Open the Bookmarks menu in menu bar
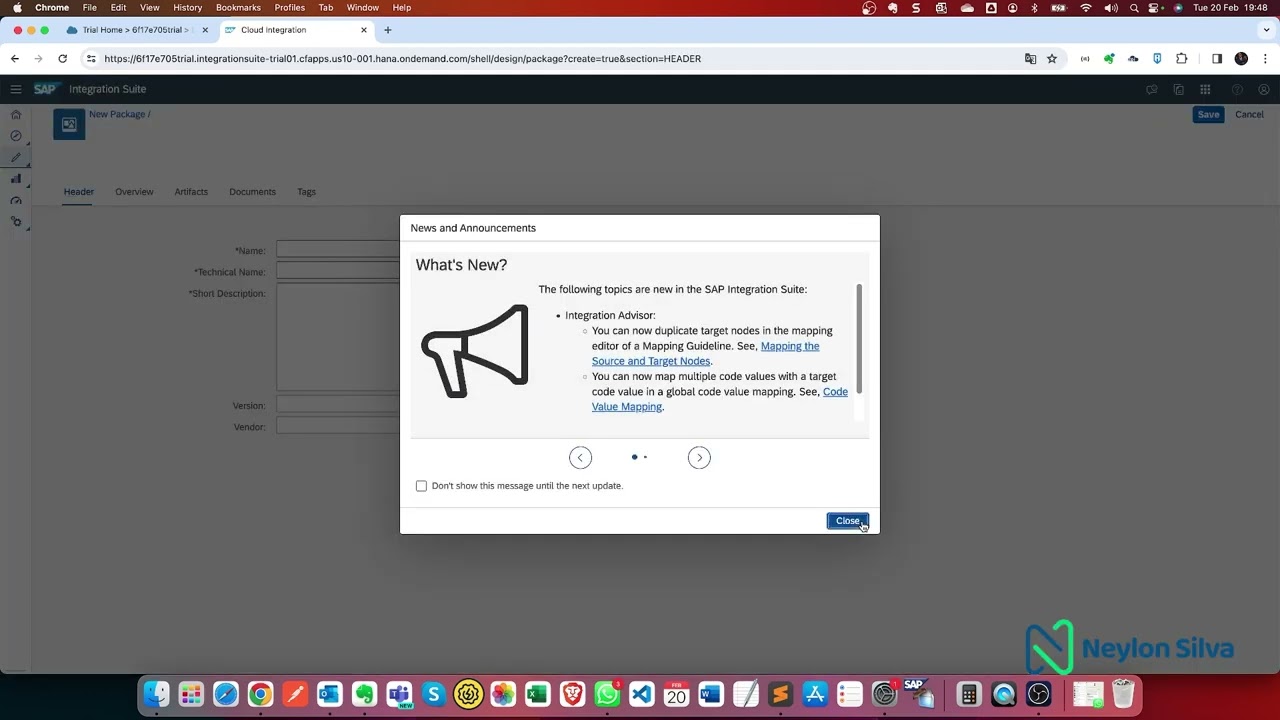The image size is (1280, 720). 238,7
